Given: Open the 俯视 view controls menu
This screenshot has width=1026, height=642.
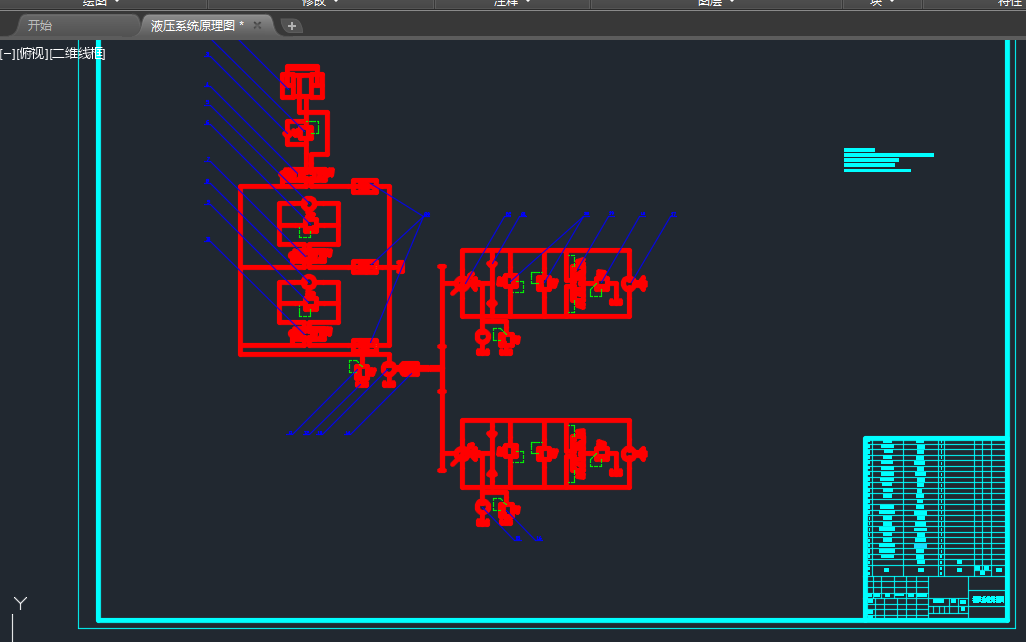Looking at the screenshot, I should point(32,54).
